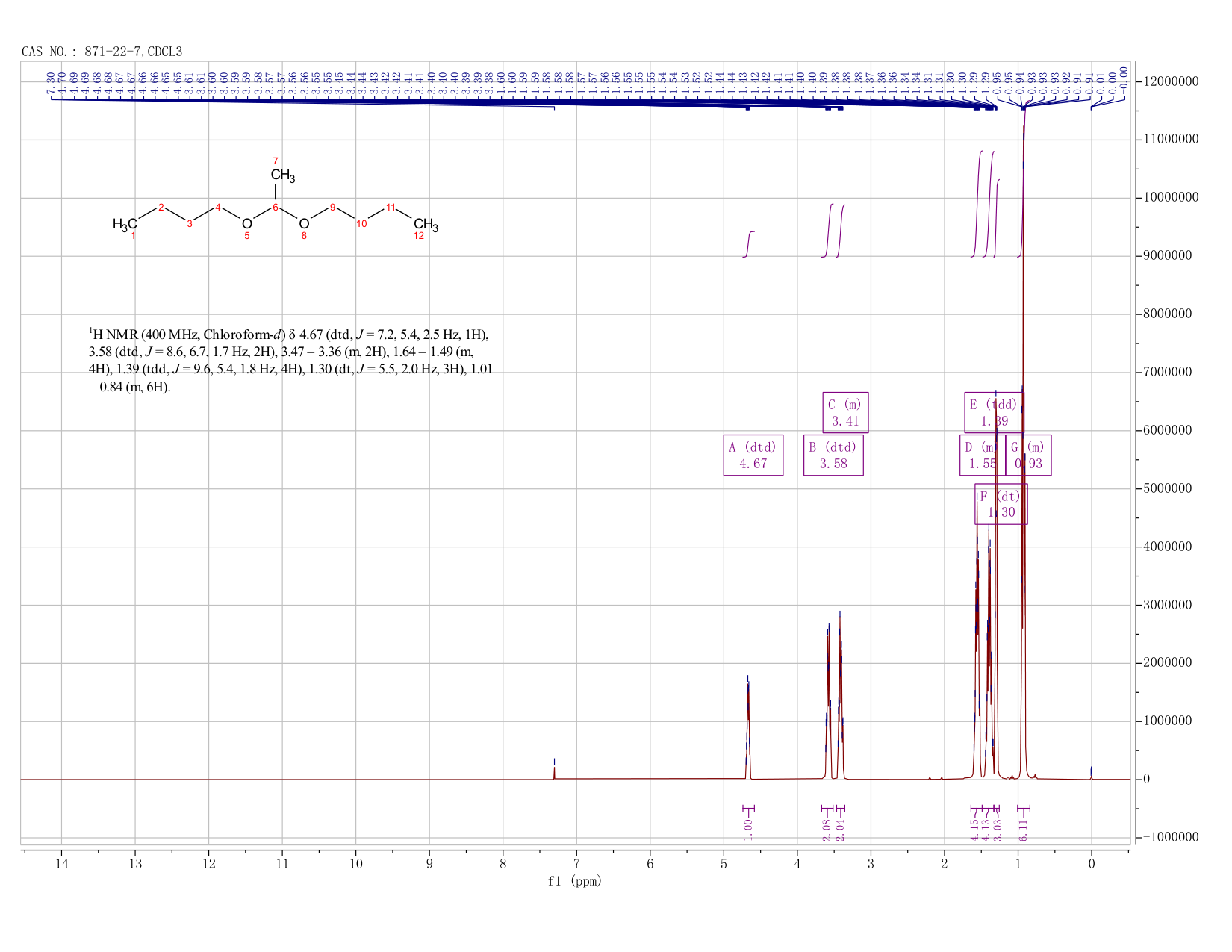
Task: Click the '12000000' intensity axis label
Action: [x=1171, y=81]
